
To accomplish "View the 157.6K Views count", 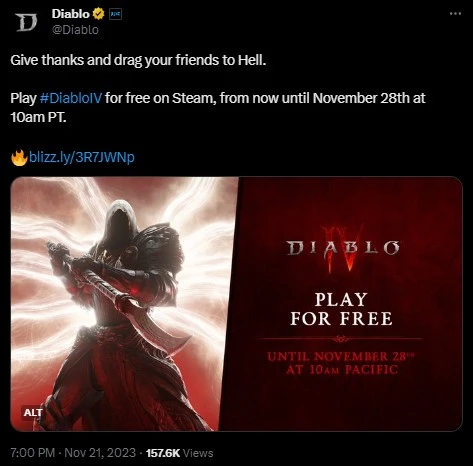I will click(179, 453).
